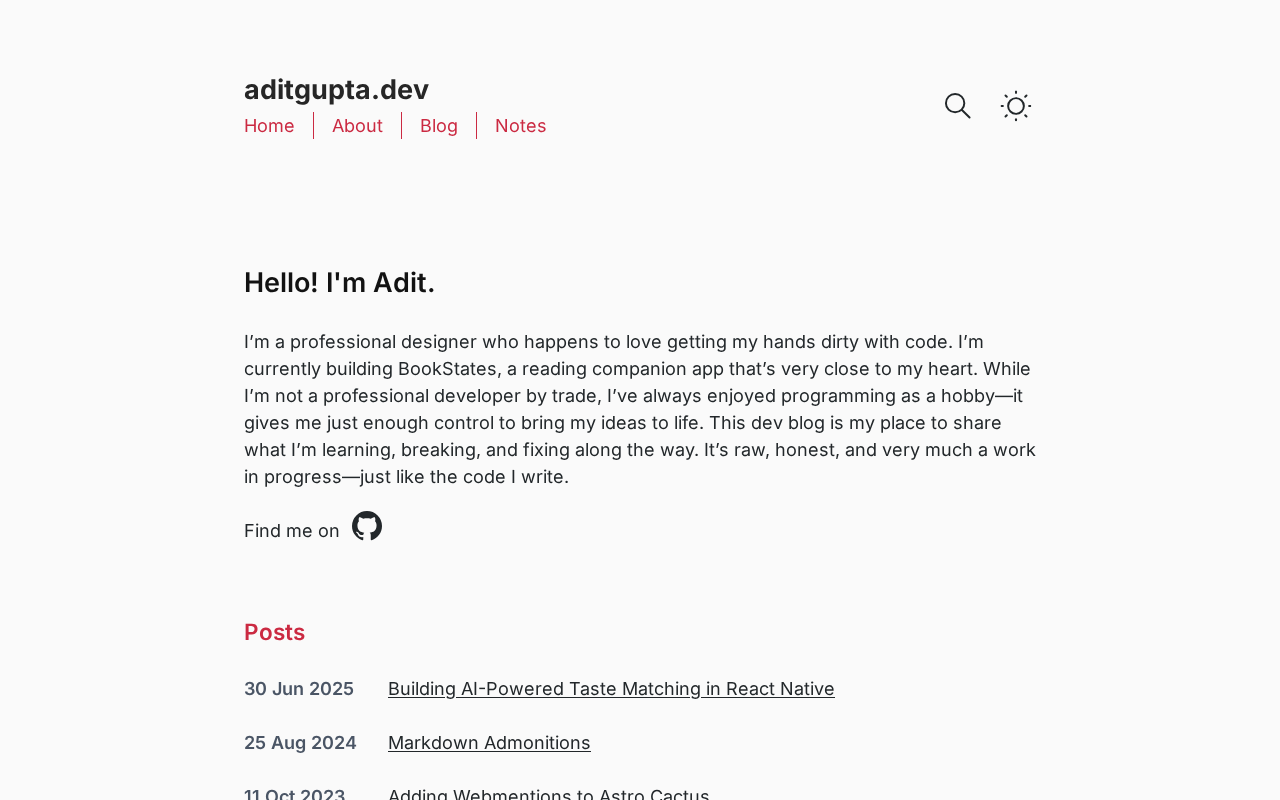Viewport: 1280px width, 800px height.
Task: Navigate to the Blog section
Action: click(x=439, y=126)
